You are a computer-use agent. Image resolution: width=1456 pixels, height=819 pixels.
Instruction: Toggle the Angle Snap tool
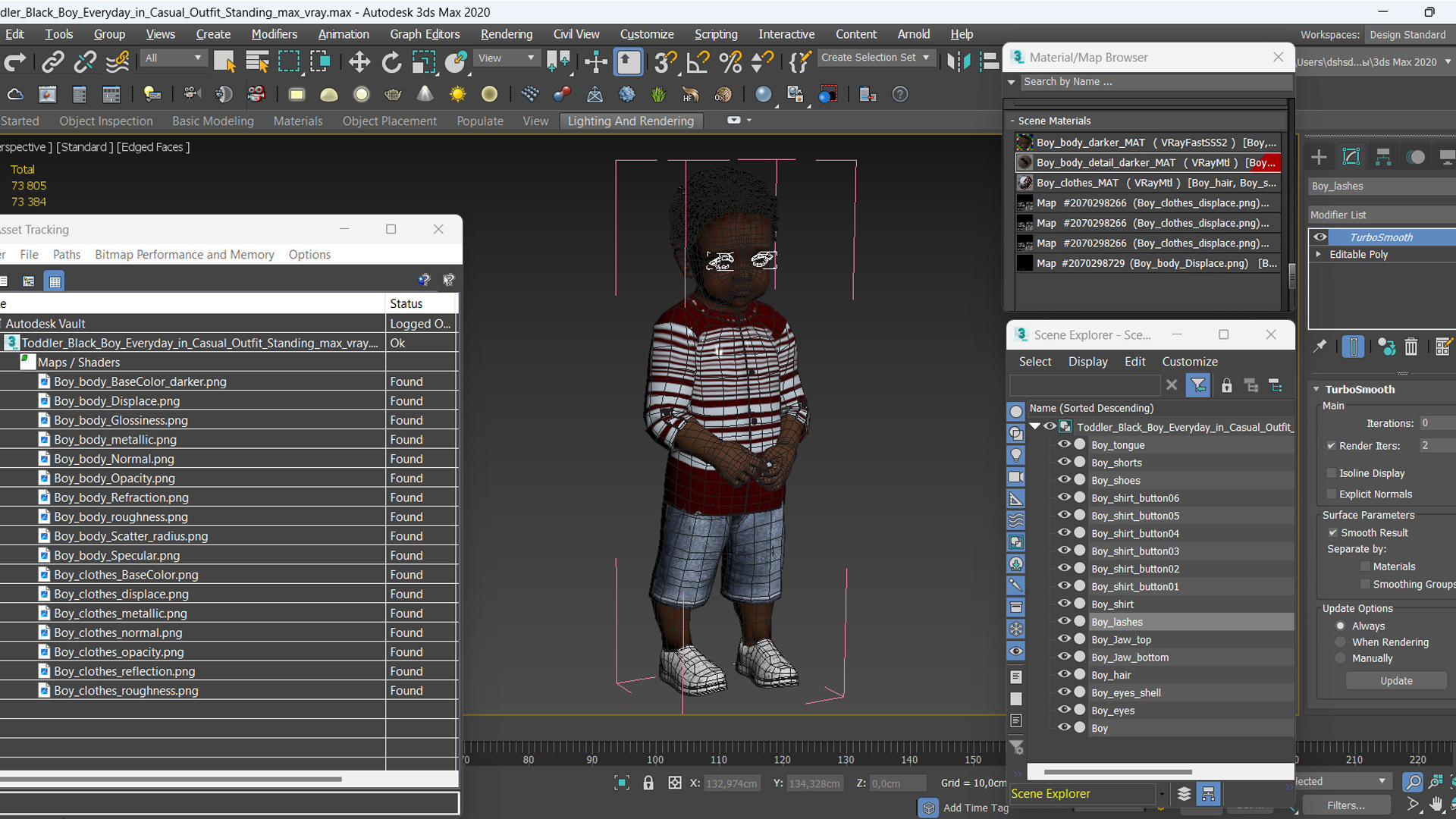697,61
